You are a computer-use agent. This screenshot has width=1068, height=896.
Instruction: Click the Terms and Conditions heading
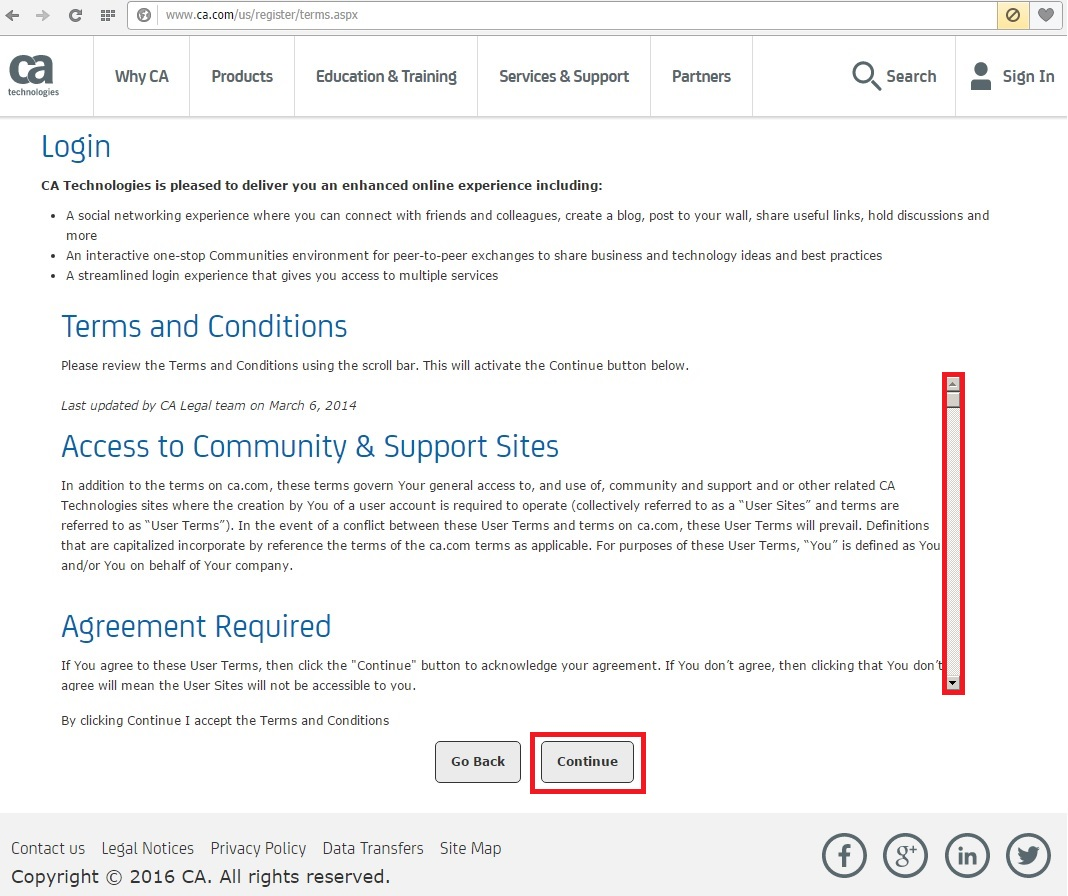coord(204,326)
